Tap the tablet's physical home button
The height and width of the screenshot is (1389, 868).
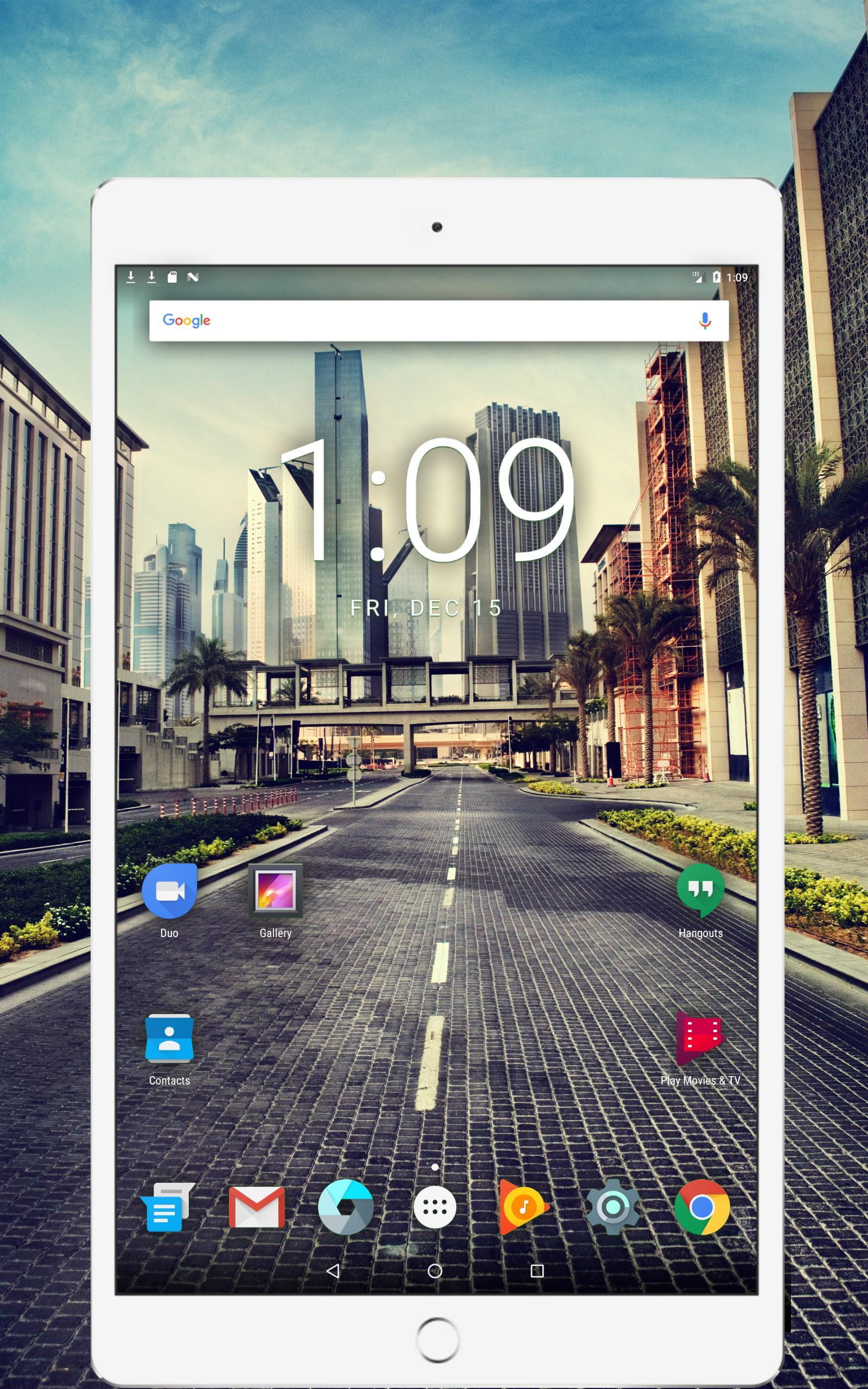(437, 1340)
